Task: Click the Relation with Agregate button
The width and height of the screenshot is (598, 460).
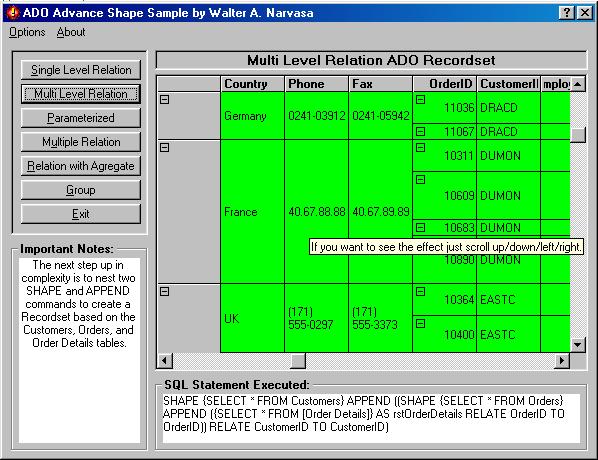Action: point(81,166)
